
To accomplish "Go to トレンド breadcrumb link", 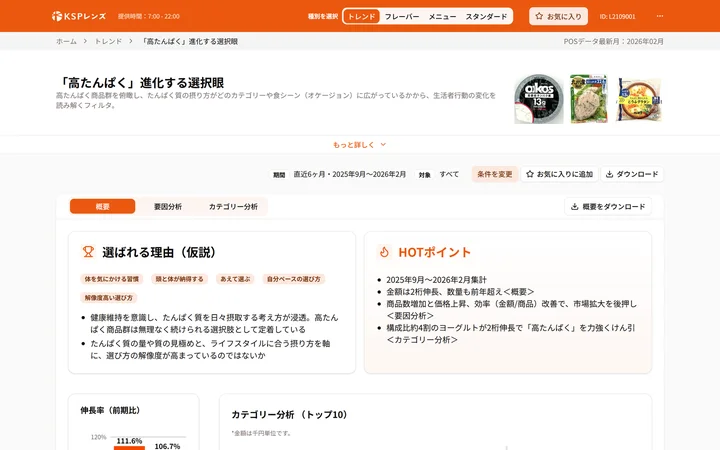I will pyautogui.click(x=108, y=41).
